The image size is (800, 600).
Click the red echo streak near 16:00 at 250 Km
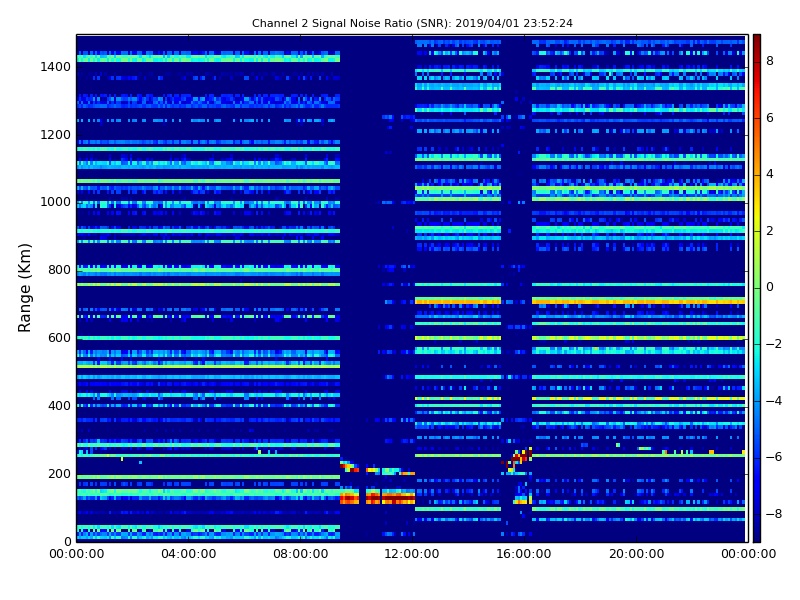(518, 458)
